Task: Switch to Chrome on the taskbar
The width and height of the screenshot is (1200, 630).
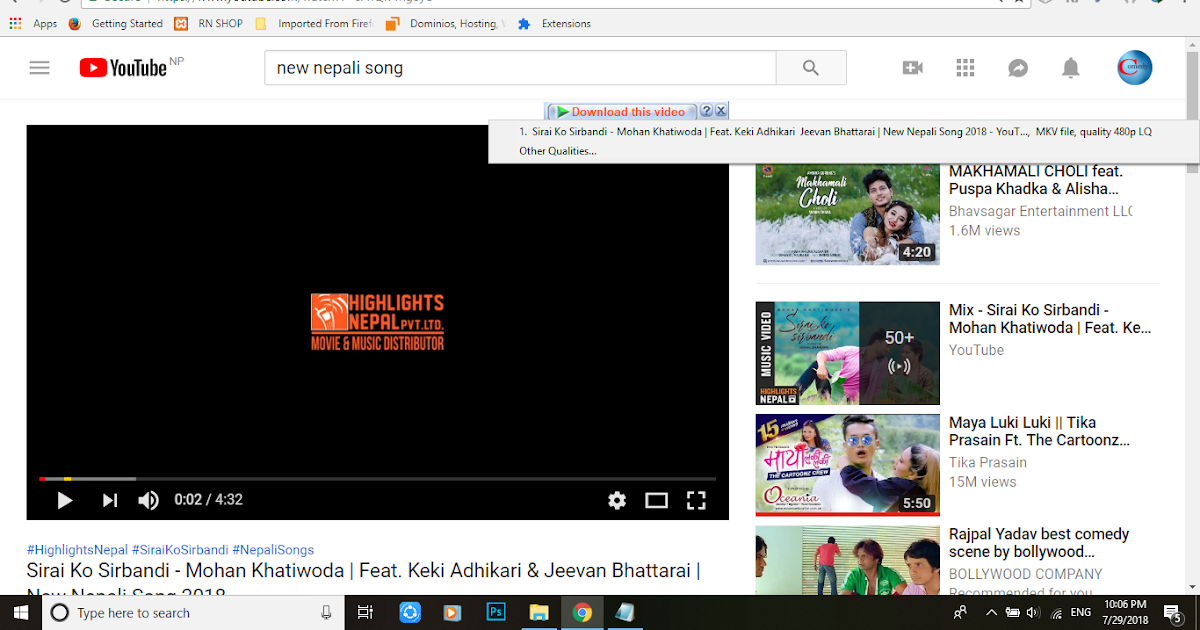Action: [x=582, y=613]
